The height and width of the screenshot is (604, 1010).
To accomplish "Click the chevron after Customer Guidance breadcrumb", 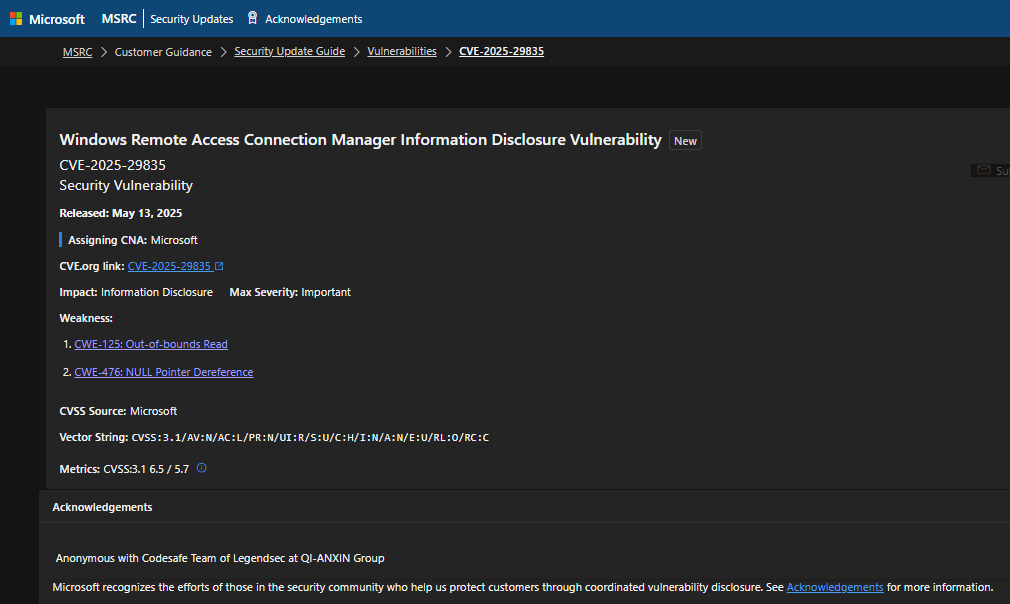I will coord(223,52).
